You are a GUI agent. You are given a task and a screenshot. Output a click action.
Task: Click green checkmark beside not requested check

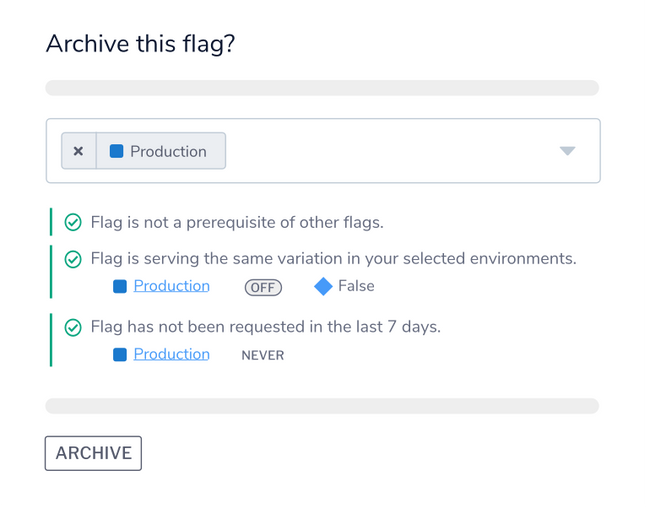tap(73, 327)
